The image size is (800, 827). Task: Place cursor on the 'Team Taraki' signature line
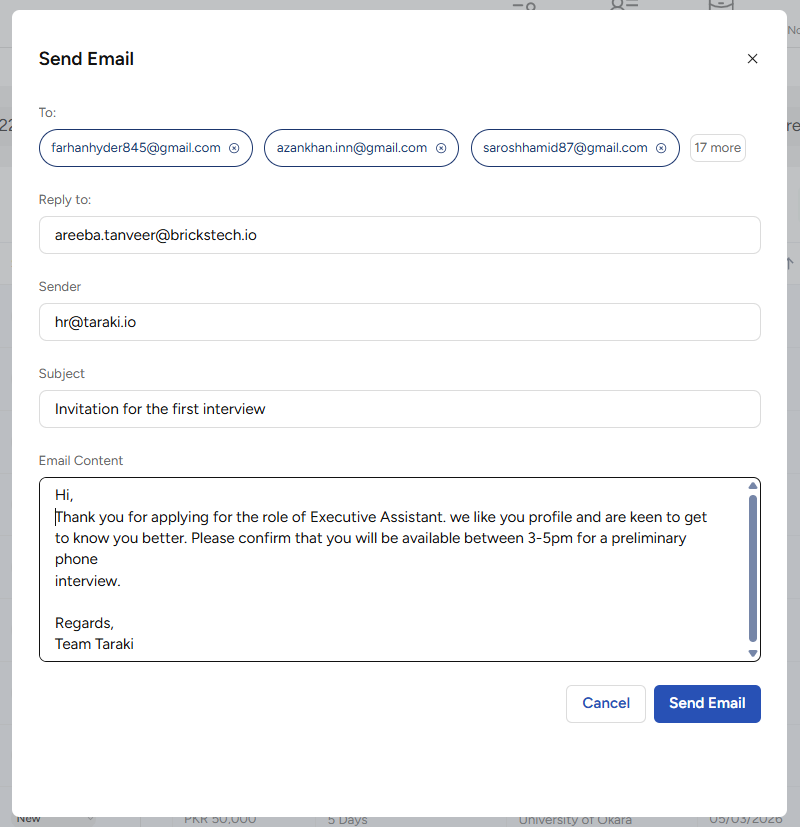pyautogui.click(x=95, y=644)
